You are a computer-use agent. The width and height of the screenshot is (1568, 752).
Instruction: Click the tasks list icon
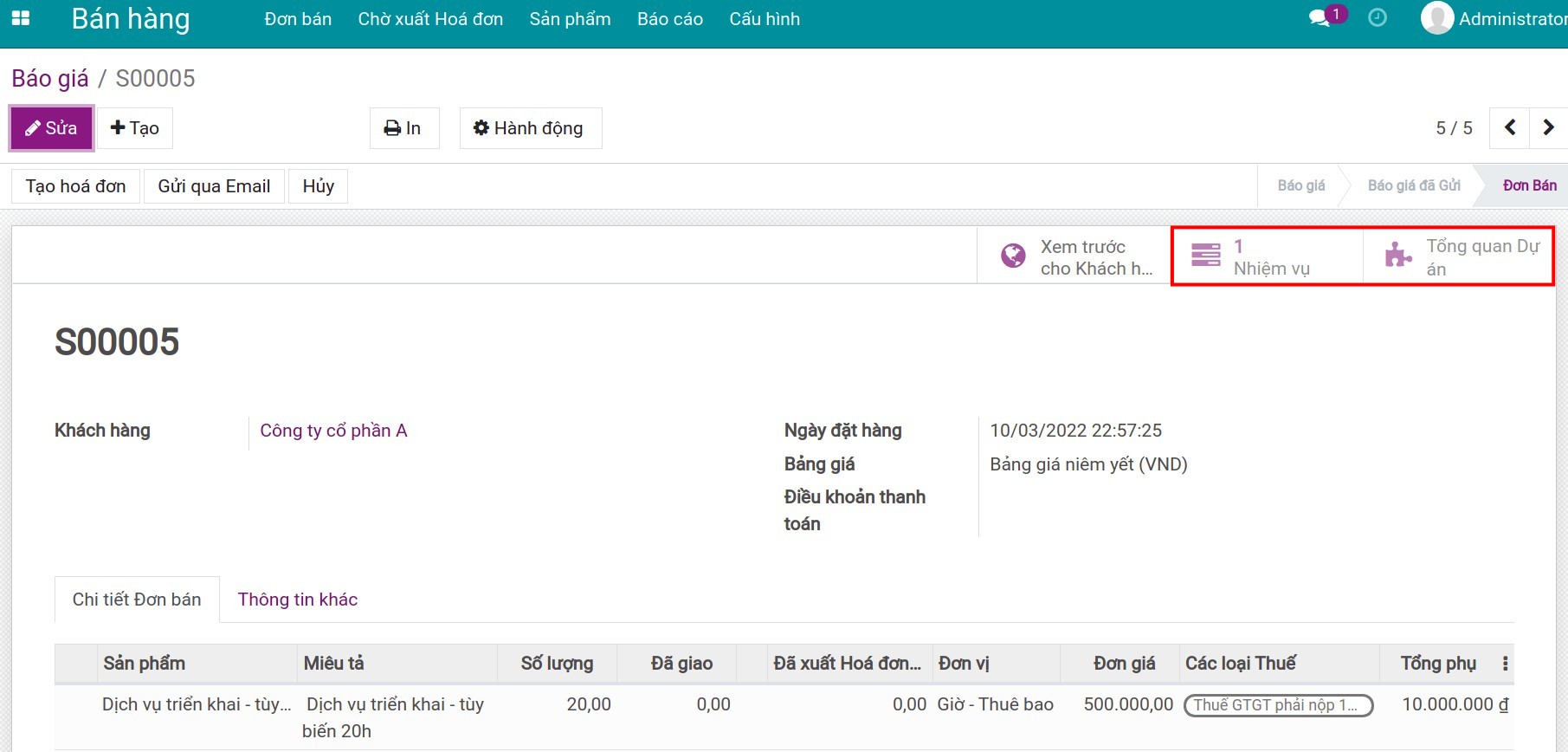(1205, 255)
